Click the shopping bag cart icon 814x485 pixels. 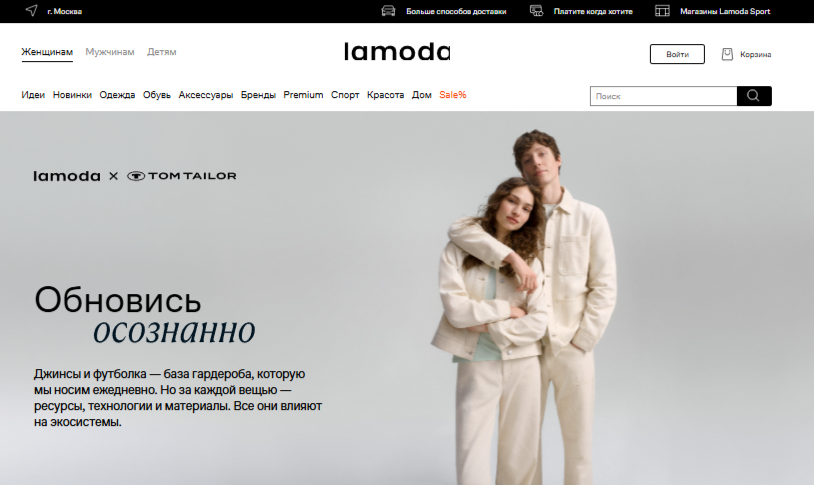[x=727, y=54]
